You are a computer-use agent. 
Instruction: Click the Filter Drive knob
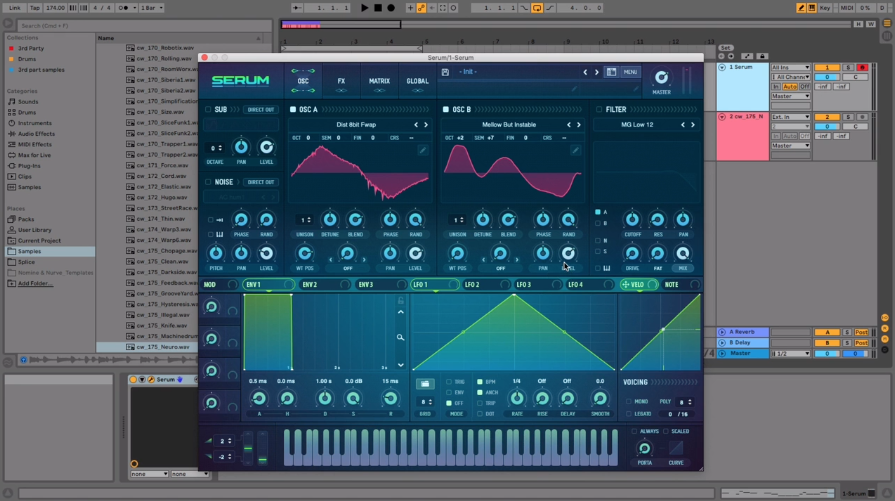[632, 253]
